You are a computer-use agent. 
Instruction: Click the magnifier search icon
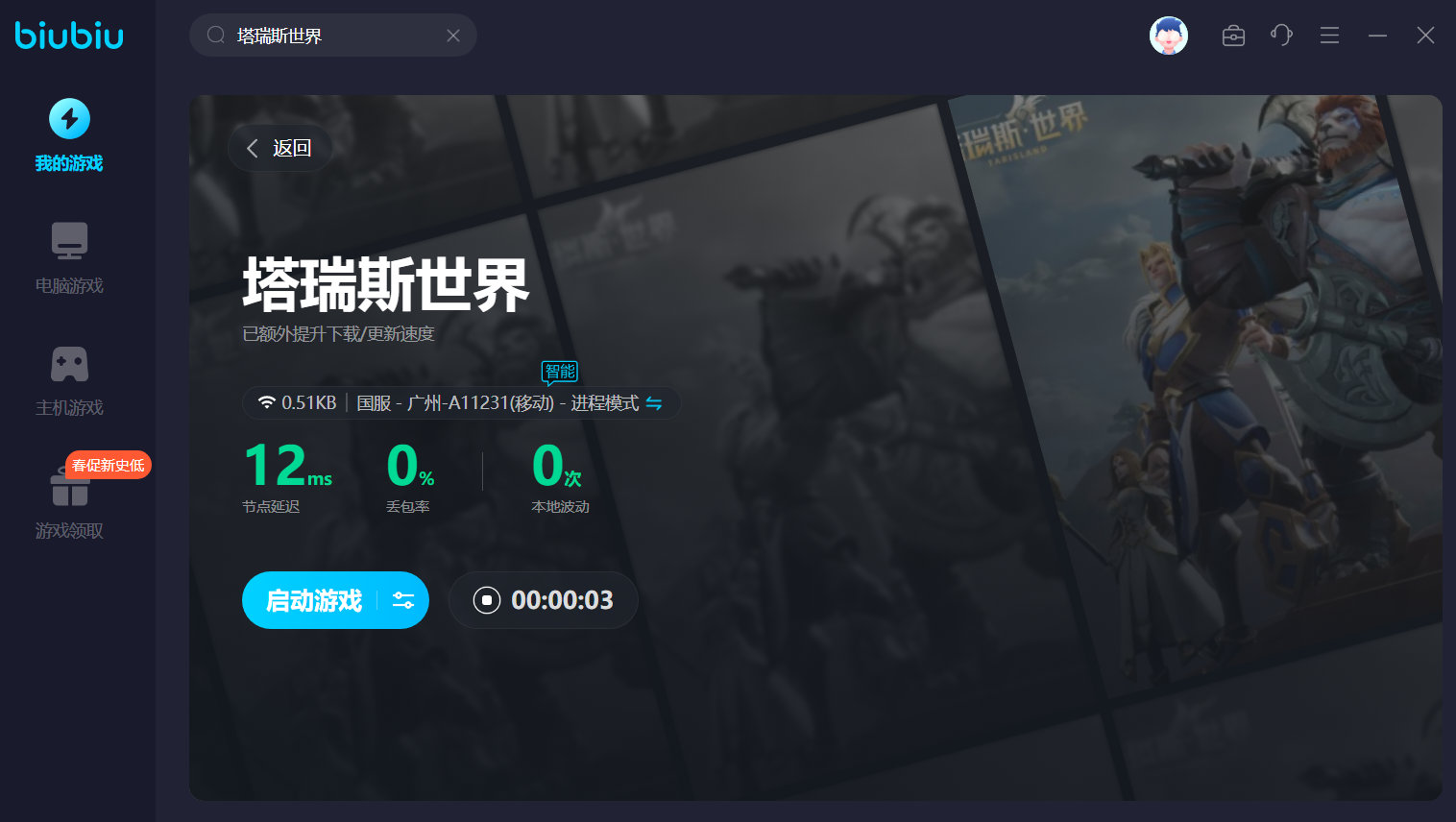coord(216,36)
